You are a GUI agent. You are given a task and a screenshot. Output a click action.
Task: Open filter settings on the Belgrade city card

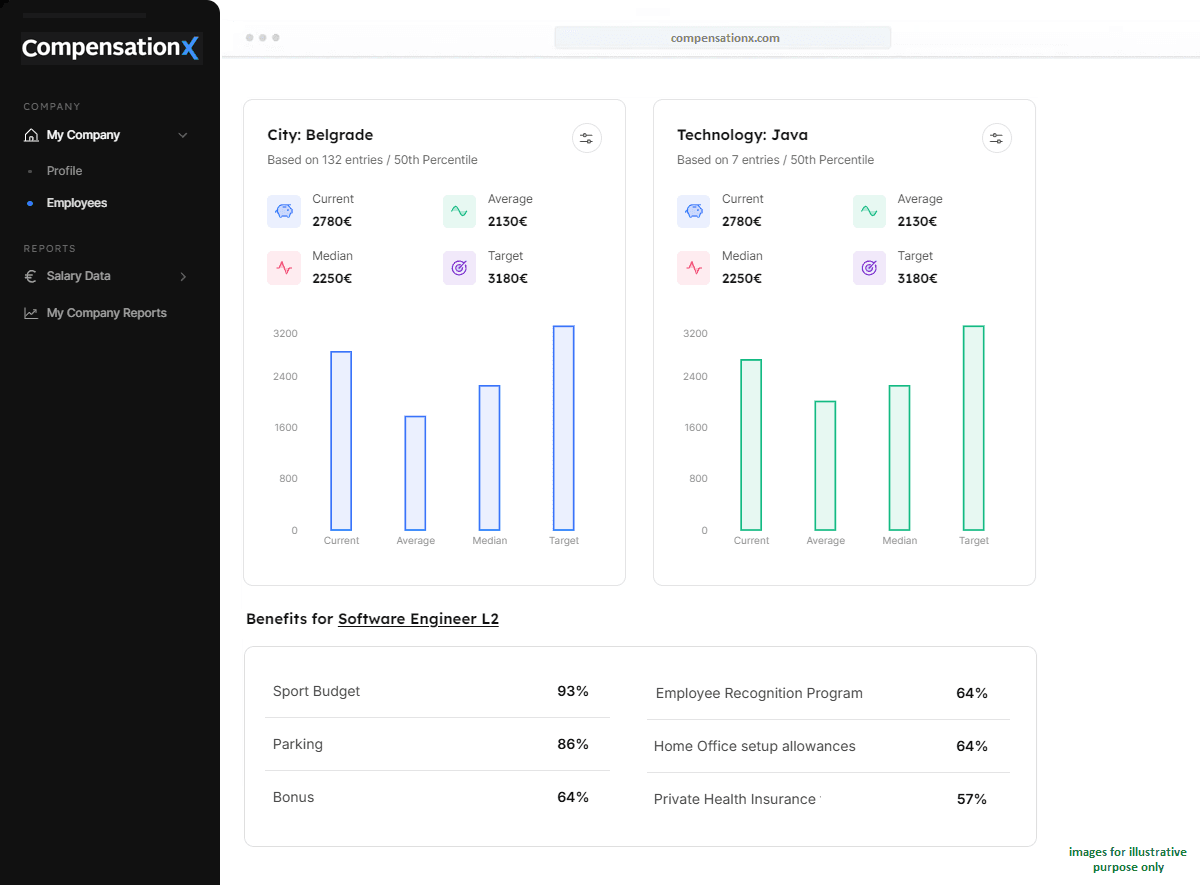[x=587, y=138]
